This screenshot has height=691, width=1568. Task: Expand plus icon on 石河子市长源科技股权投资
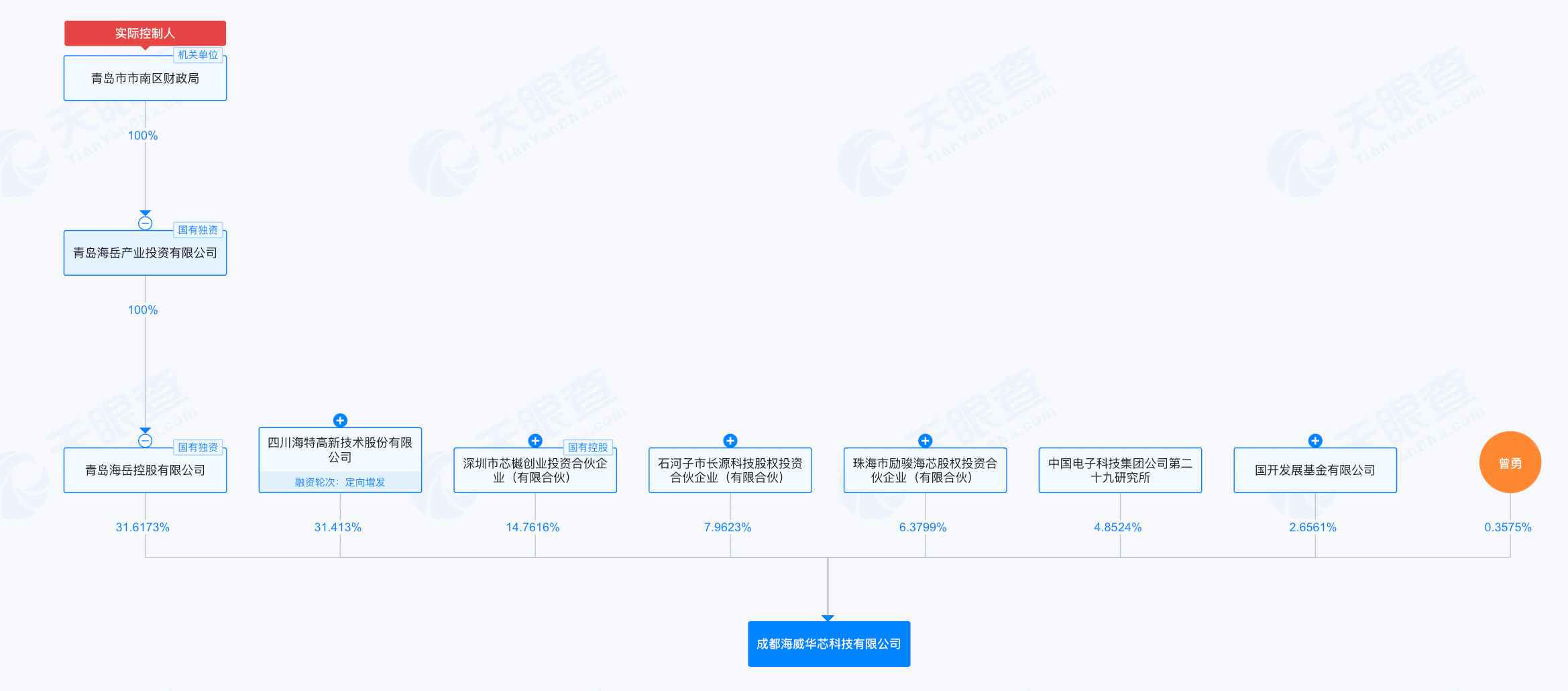click(730, 441)
